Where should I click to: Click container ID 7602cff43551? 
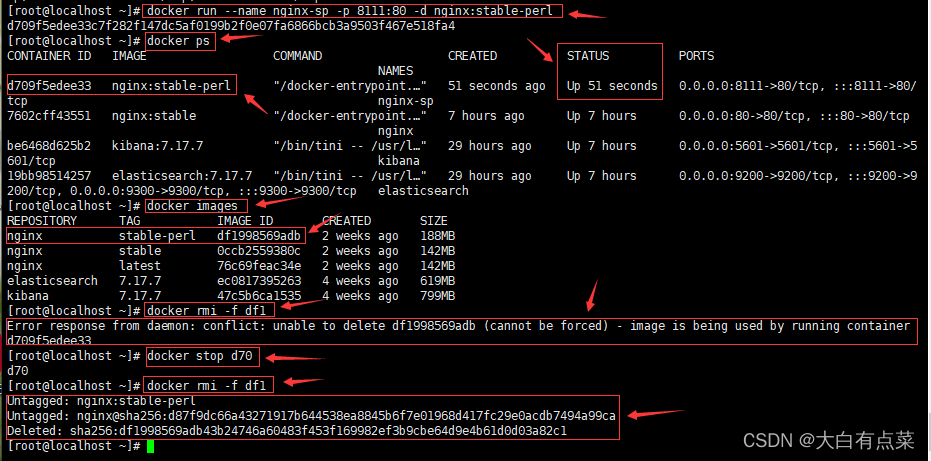[49, 116]
